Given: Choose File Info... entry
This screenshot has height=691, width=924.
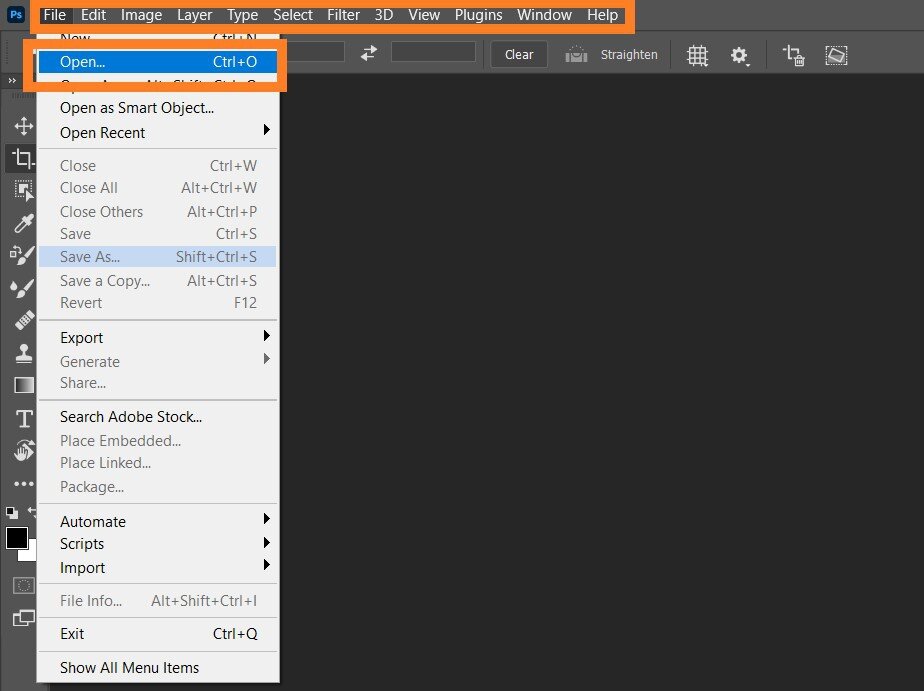Looking at the screenshot, I should coord(158,601).
